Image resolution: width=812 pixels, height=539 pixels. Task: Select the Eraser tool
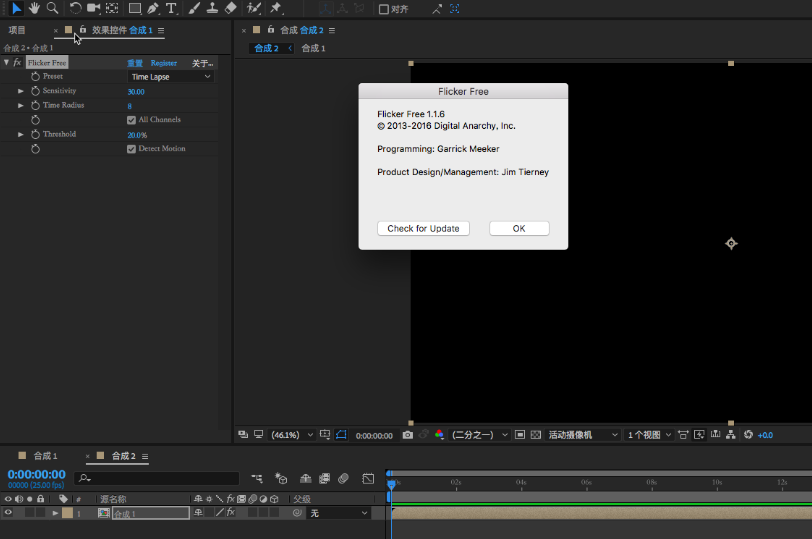[x=230, y=8]
